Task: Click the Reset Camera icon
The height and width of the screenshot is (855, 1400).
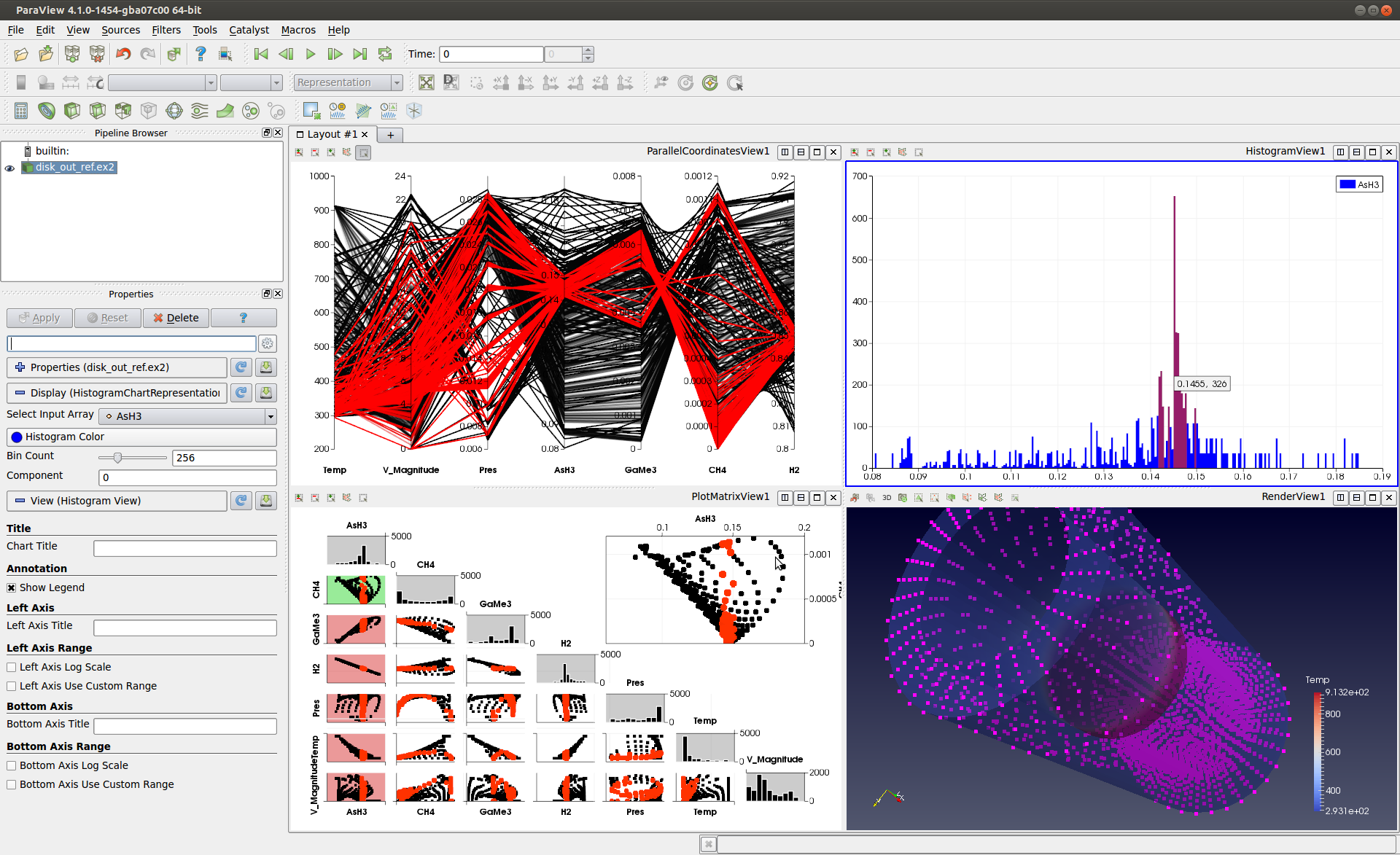Action: [427, 82]
